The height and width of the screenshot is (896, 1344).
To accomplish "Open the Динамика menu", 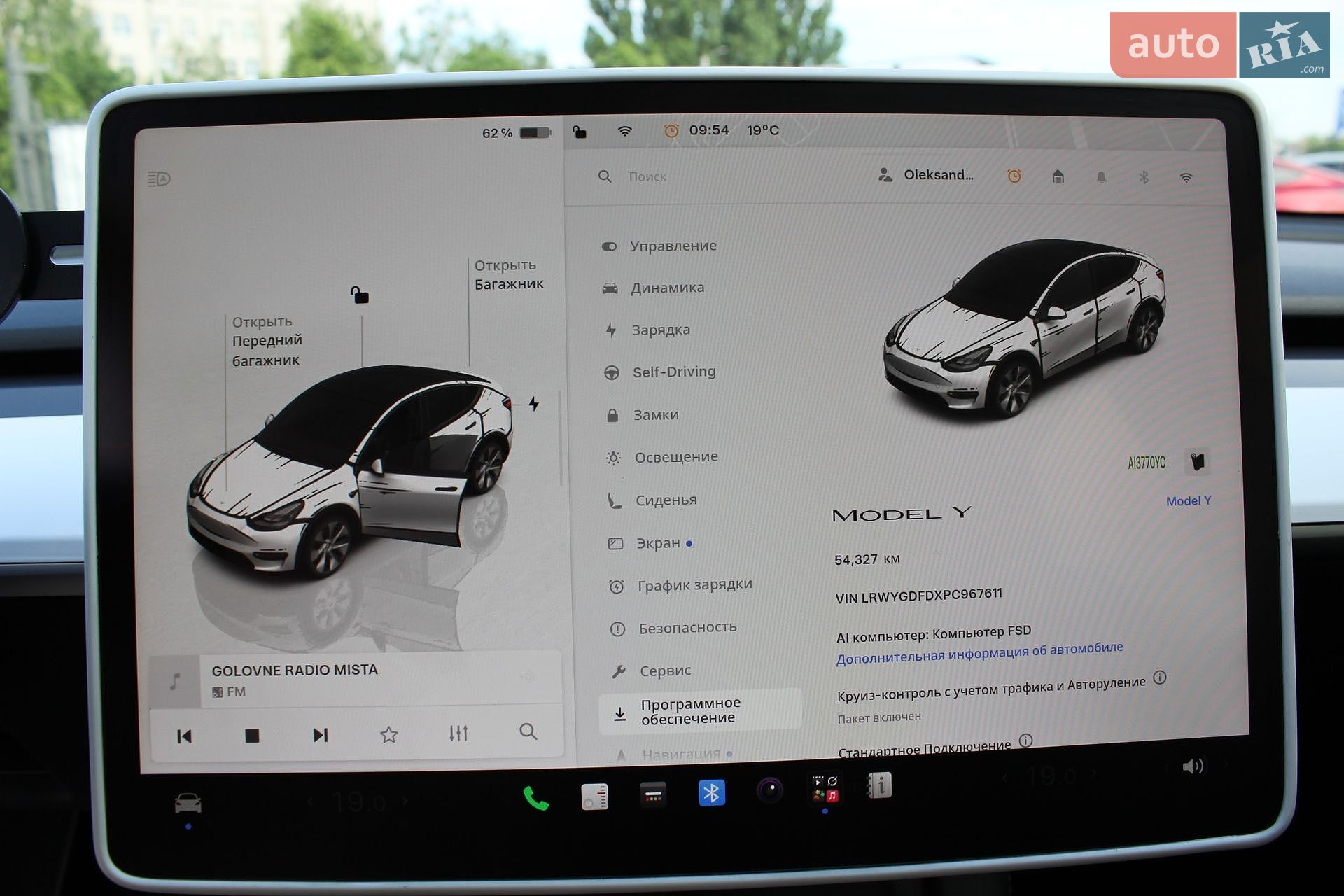I will coord(654,288).
